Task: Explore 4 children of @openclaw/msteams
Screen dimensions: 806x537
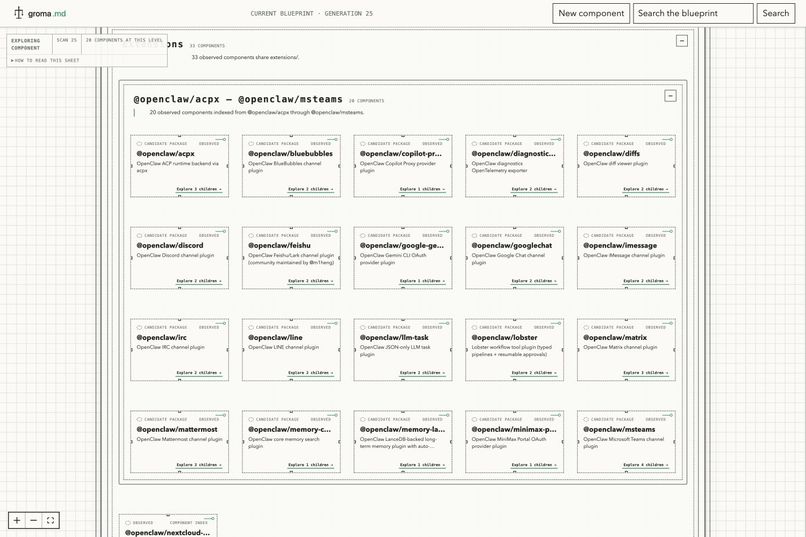Action: (646, 465)
